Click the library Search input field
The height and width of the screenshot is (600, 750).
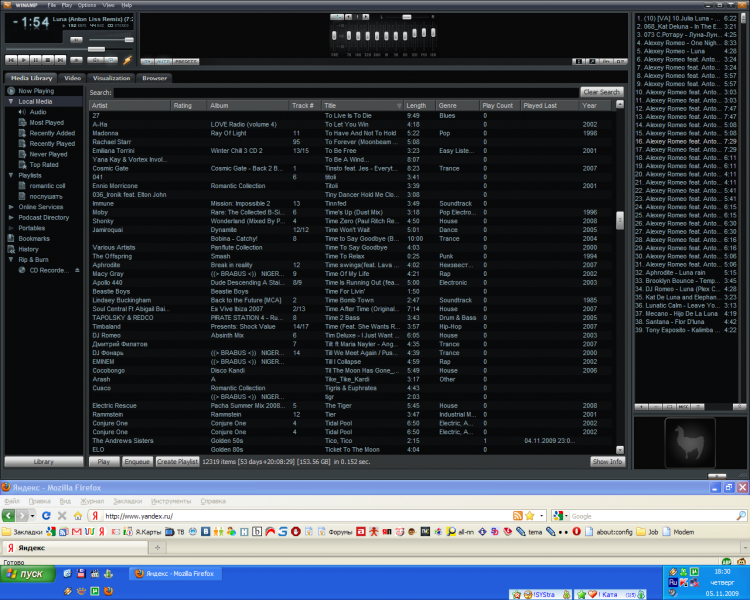coord(346,92)
